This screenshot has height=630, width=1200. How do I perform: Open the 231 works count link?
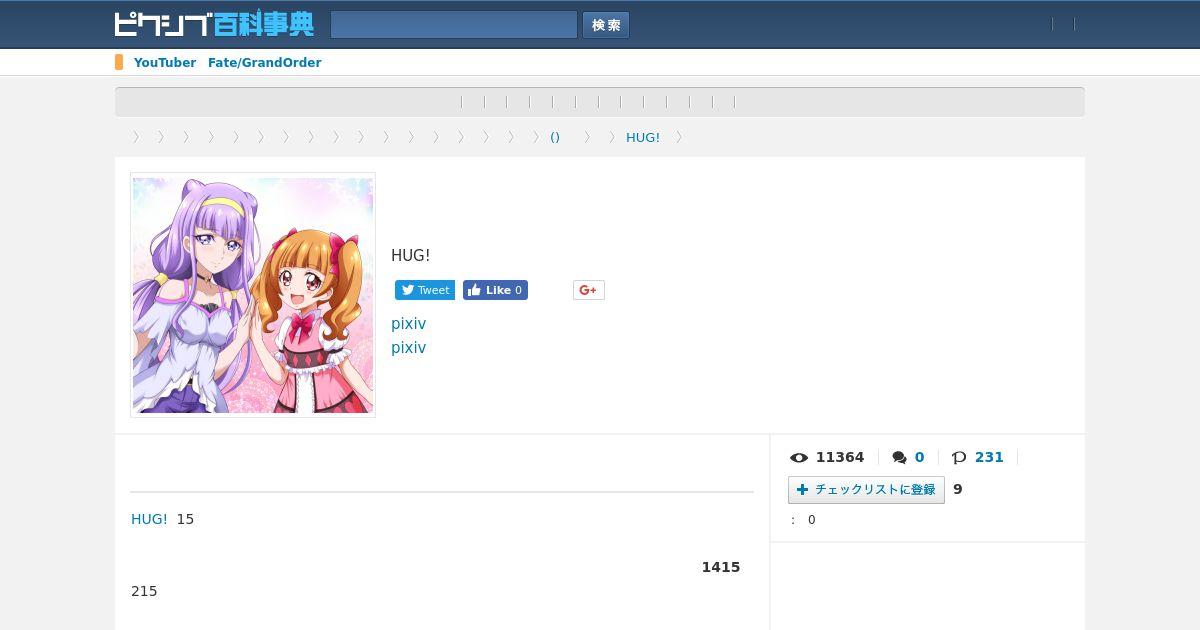point(989,457)
